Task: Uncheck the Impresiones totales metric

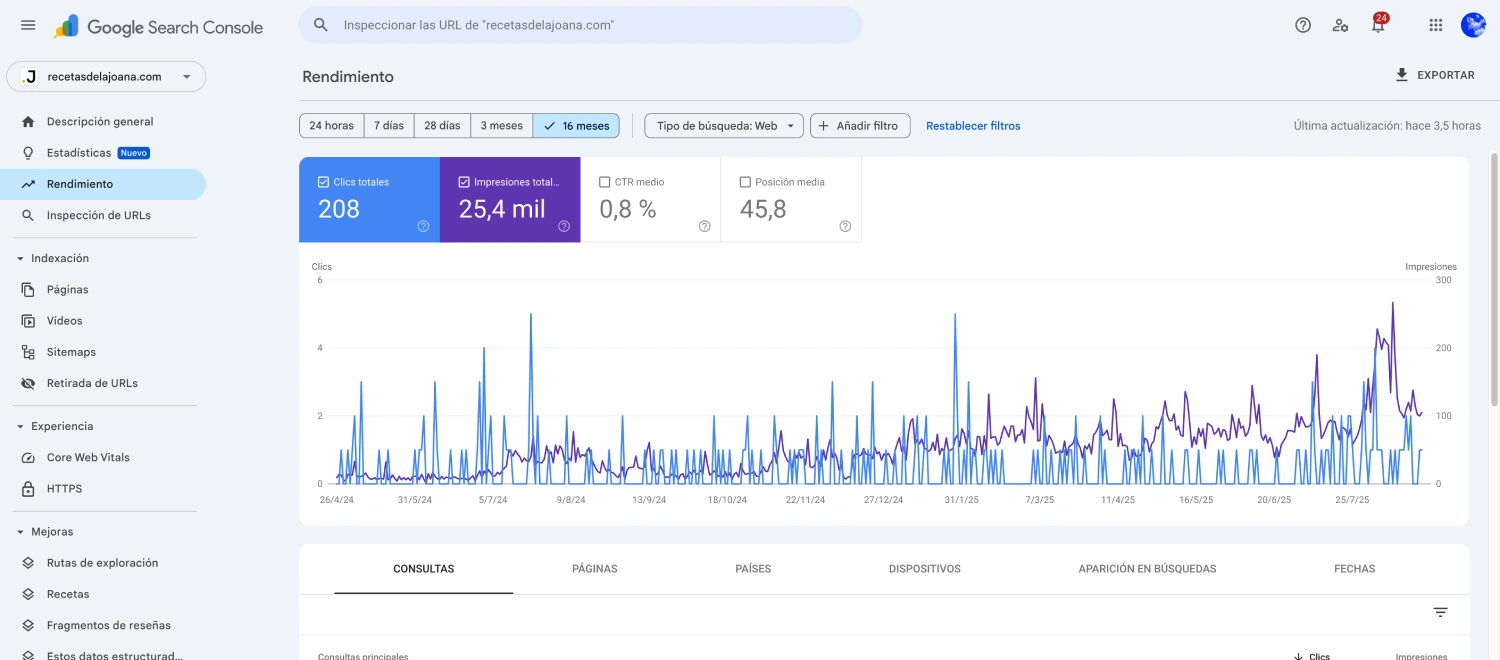Action: (x=464, y=182)
